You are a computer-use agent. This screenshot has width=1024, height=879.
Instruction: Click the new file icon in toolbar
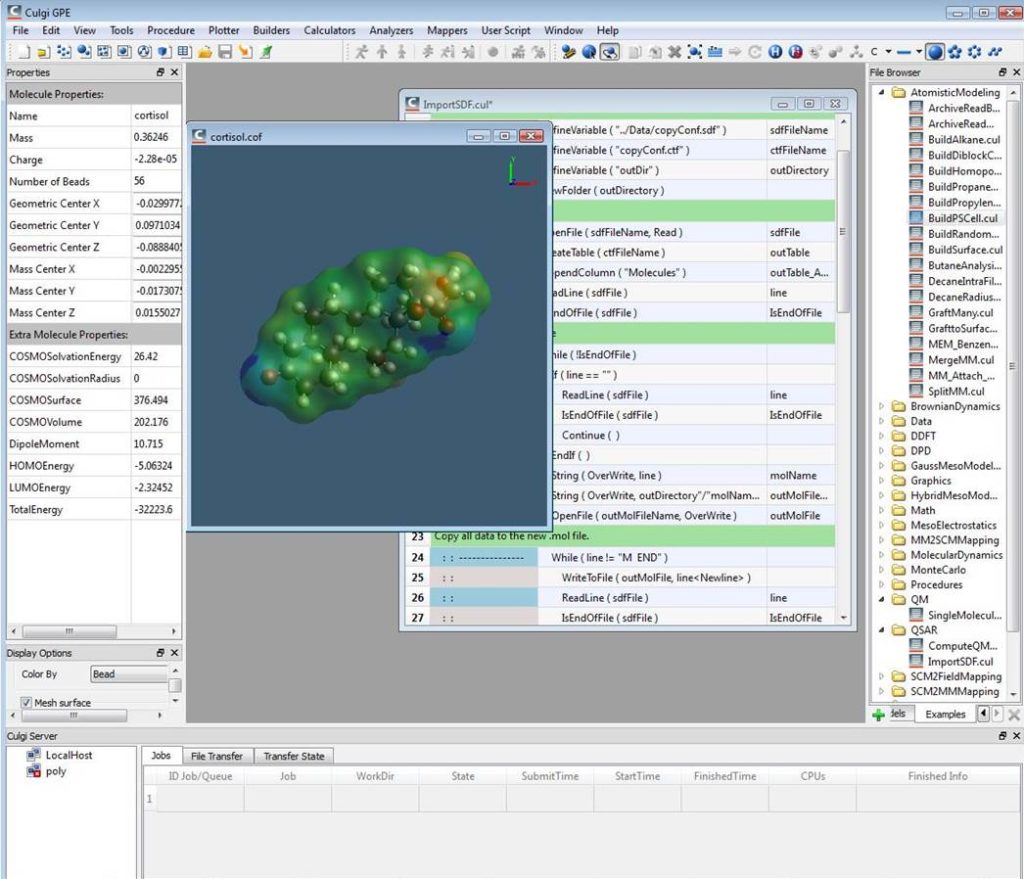coord(23,51)
